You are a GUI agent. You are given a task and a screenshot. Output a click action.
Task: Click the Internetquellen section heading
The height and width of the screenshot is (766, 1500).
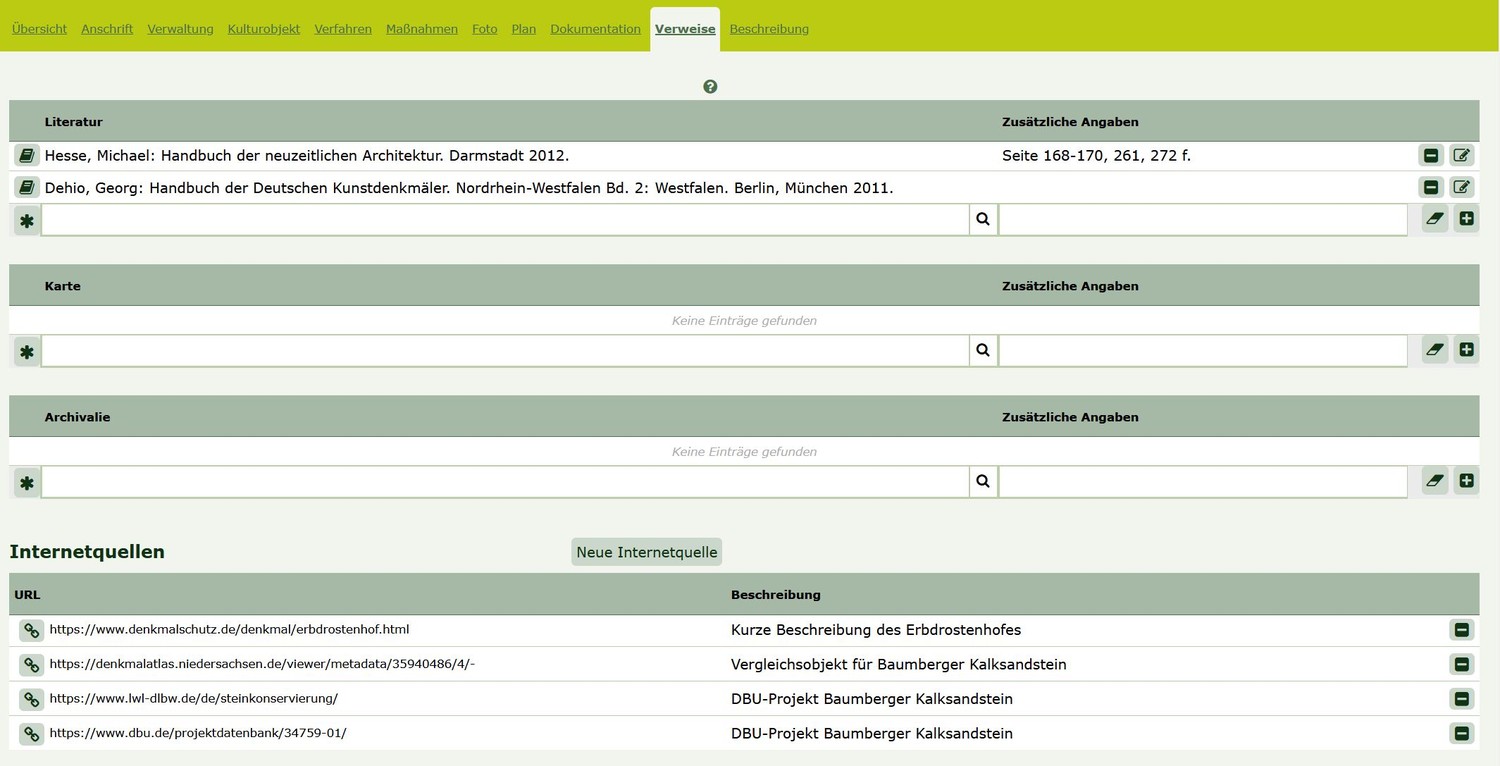[x=87, y=552]
